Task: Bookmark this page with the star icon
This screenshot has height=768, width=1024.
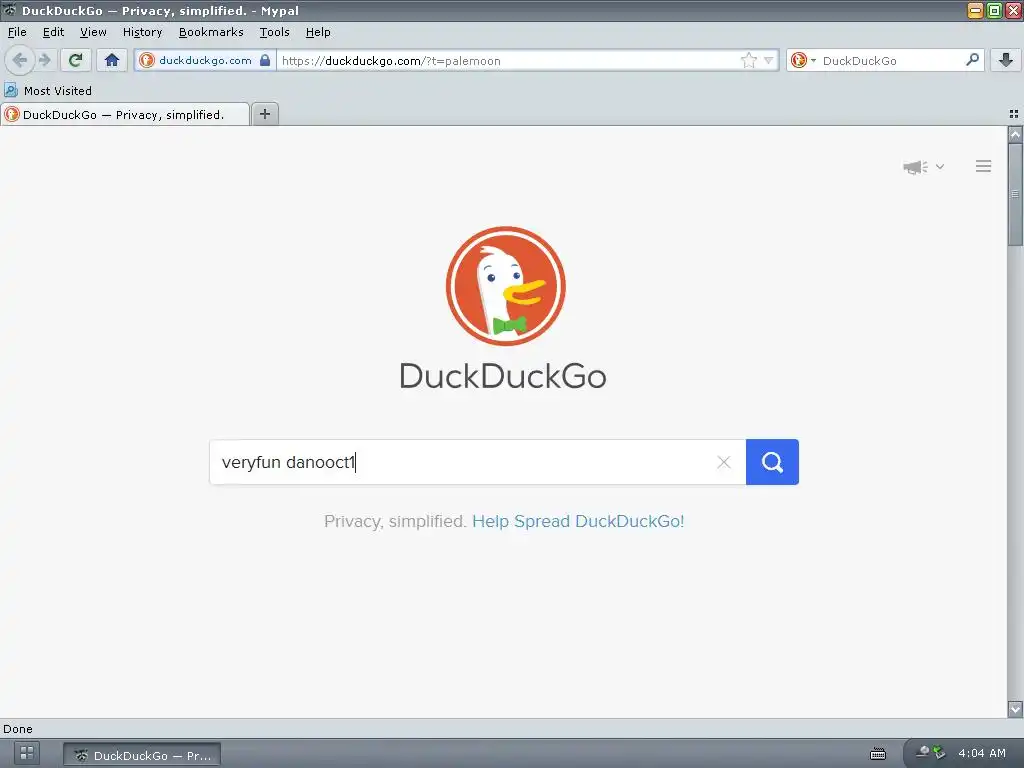Action: tap(748, 61)
